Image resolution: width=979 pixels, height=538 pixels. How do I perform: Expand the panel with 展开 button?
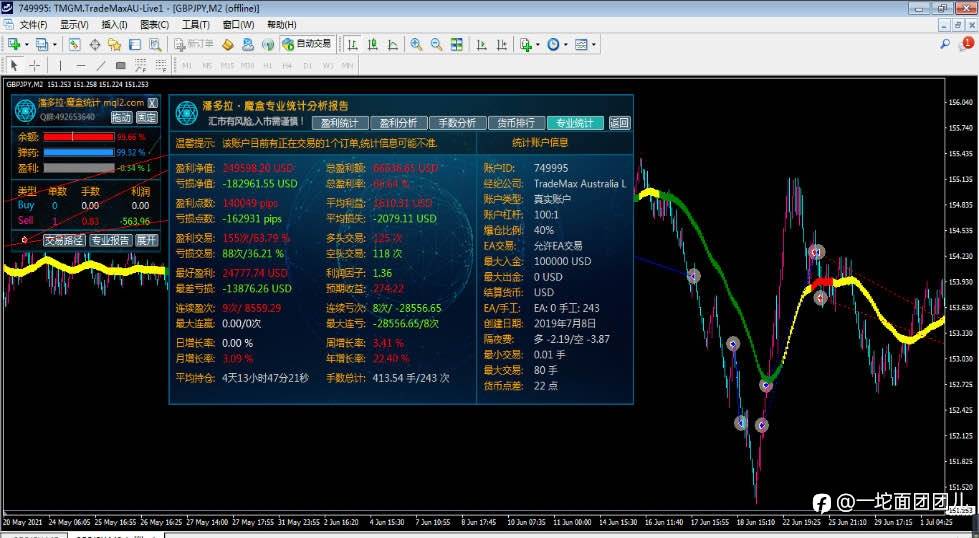(x=147, y=240)
